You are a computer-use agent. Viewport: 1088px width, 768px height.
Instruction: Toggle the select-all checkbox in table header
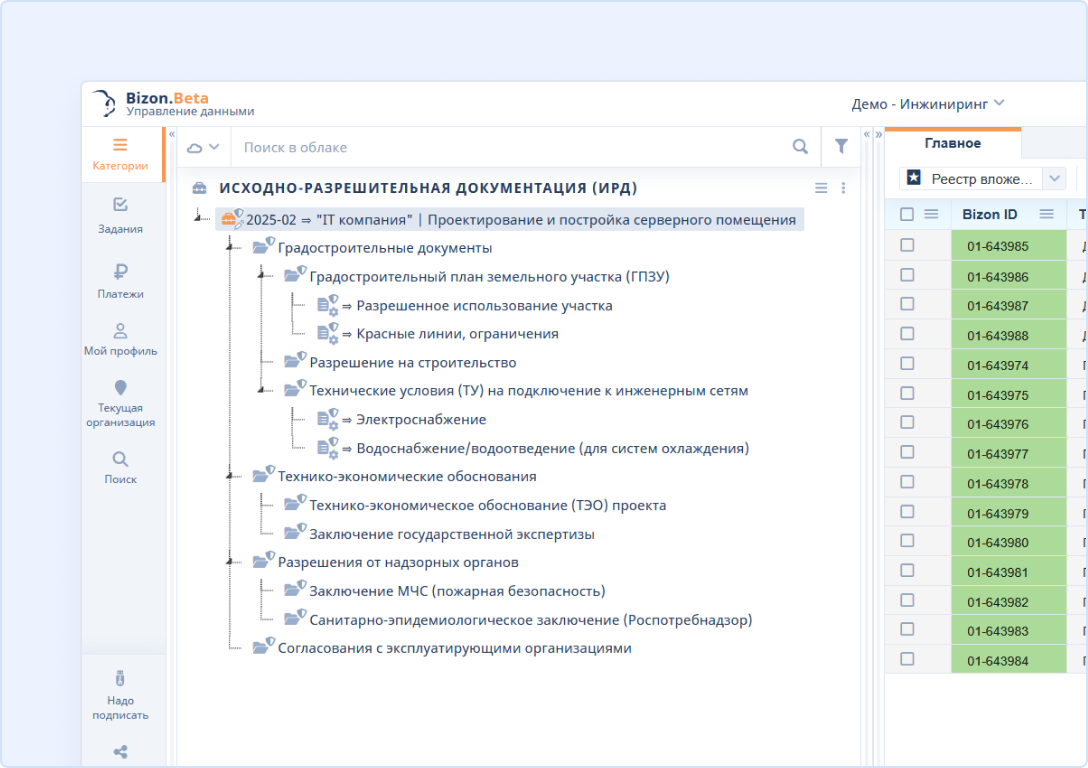point(907,214)
